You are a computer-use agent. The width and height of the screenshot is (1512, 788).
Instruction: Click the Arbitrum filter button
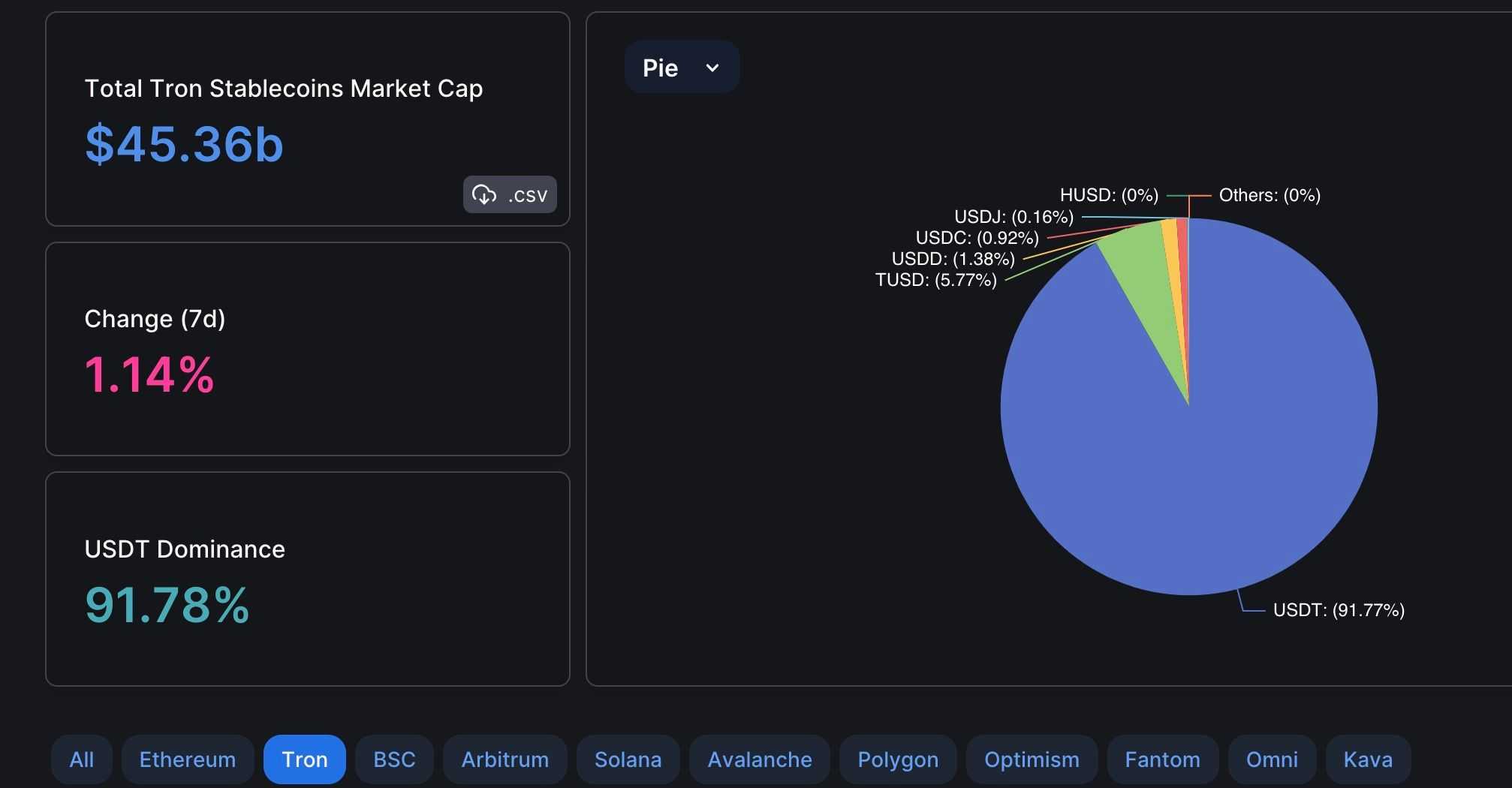pyautogui.click(x=505, y=759)
